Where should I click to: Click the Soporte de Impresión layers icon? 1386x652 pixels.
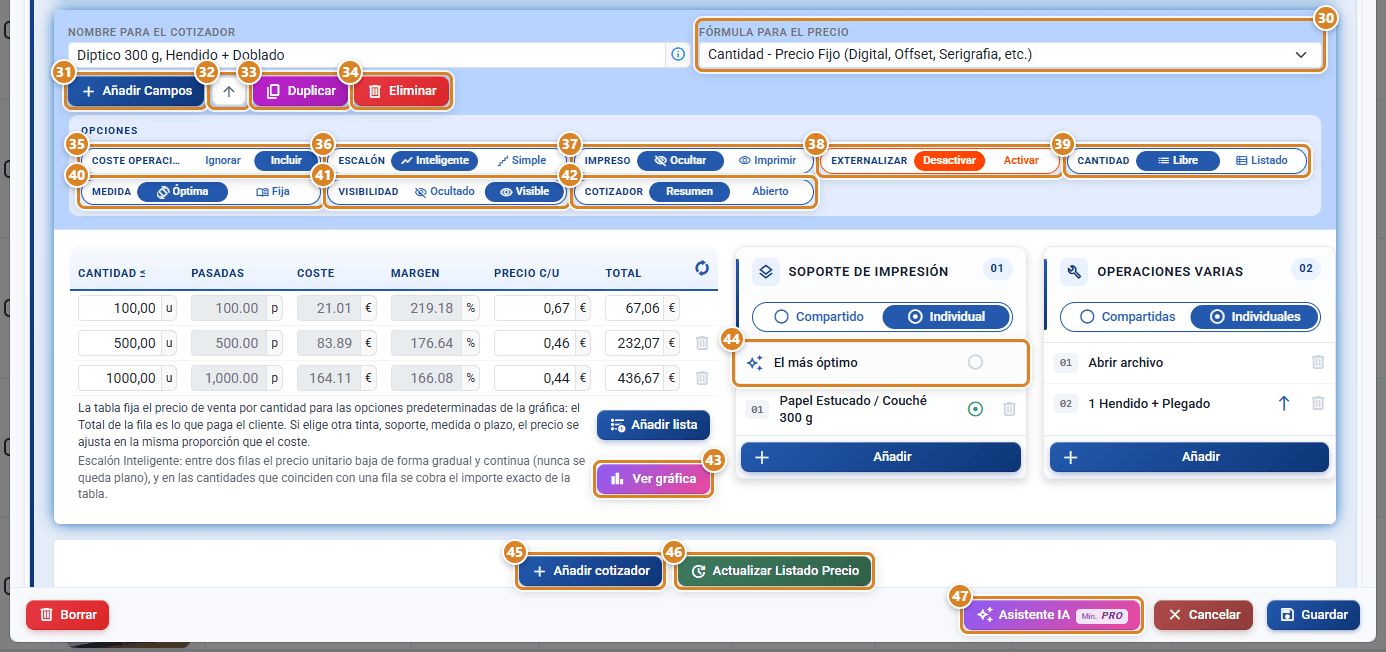[x=766, y=271]
